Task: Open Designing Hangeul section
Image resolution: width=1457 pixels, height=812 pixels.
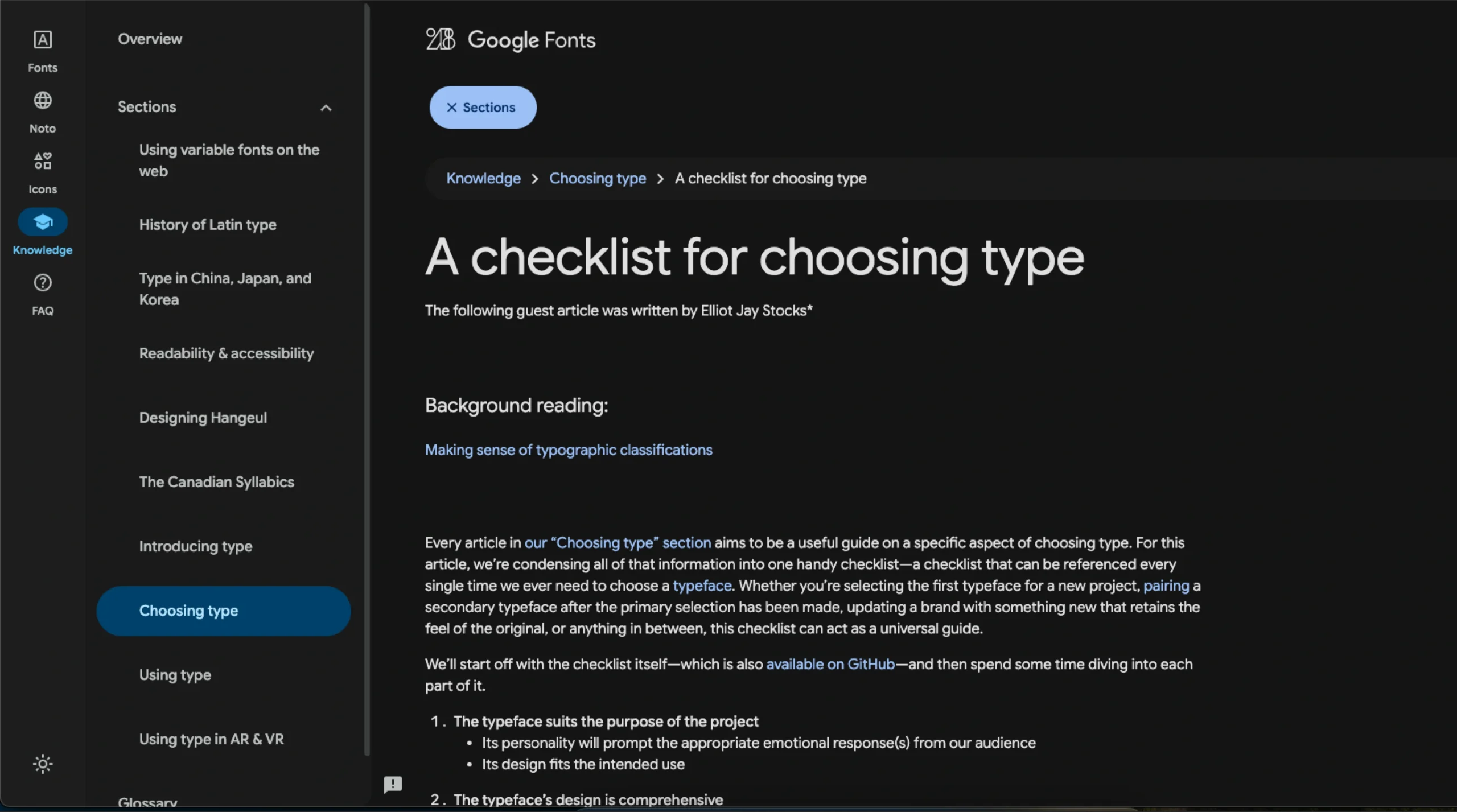Action: coord(203,418)
